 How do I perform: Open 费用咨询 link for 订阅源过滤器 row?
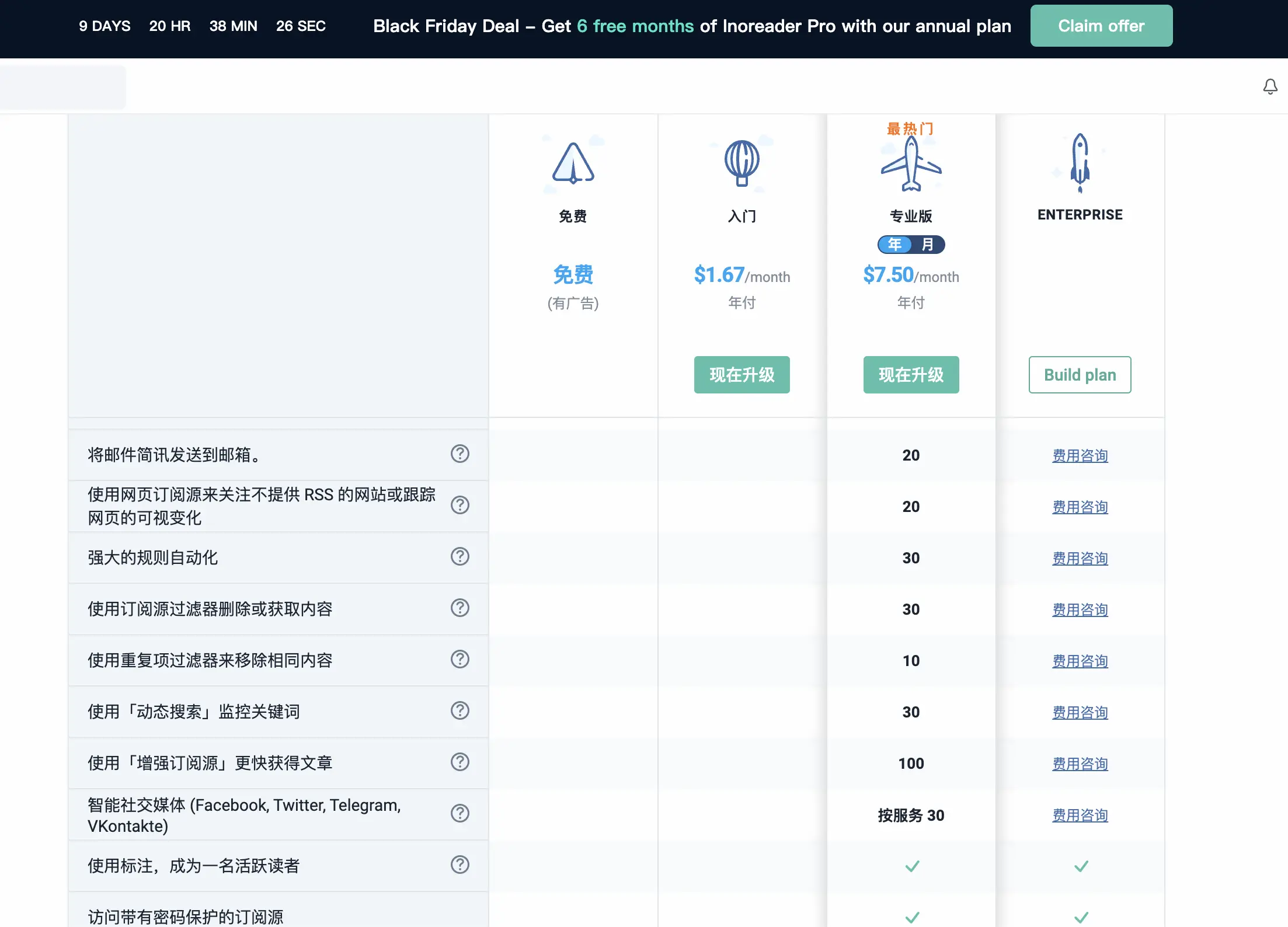(1080, 609)
